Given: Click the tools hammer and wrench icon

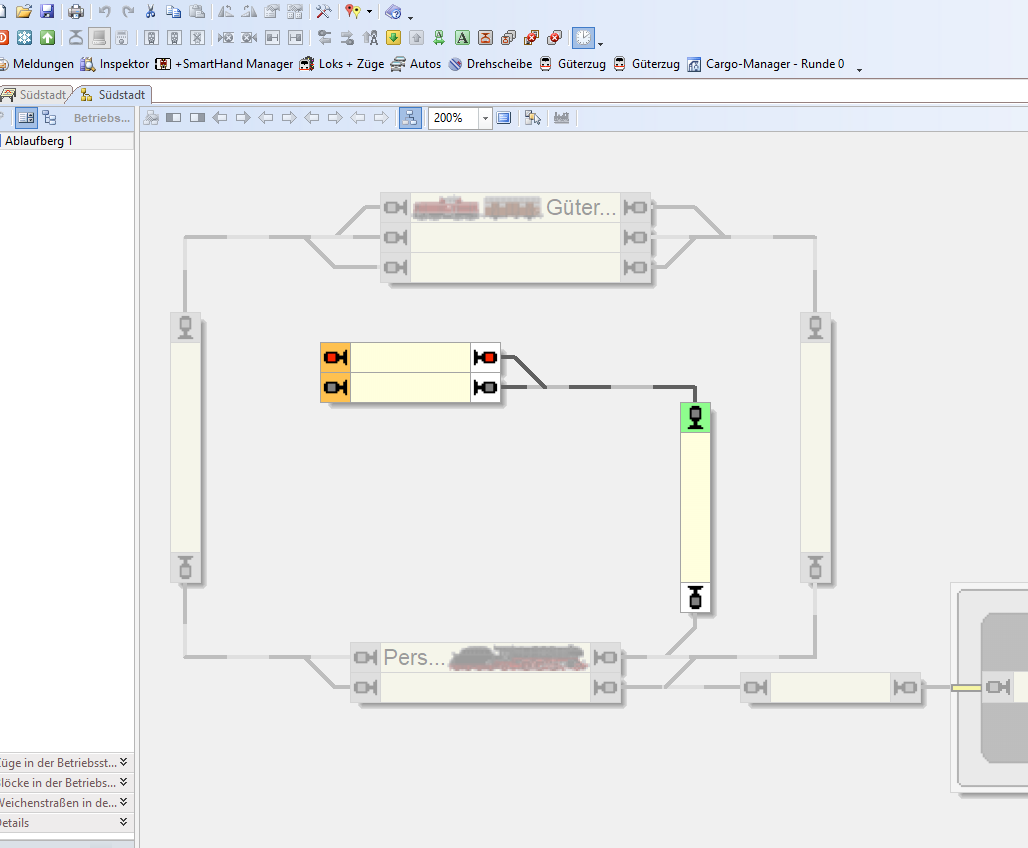Looking at the screenshot, I should tap(323, 12).
